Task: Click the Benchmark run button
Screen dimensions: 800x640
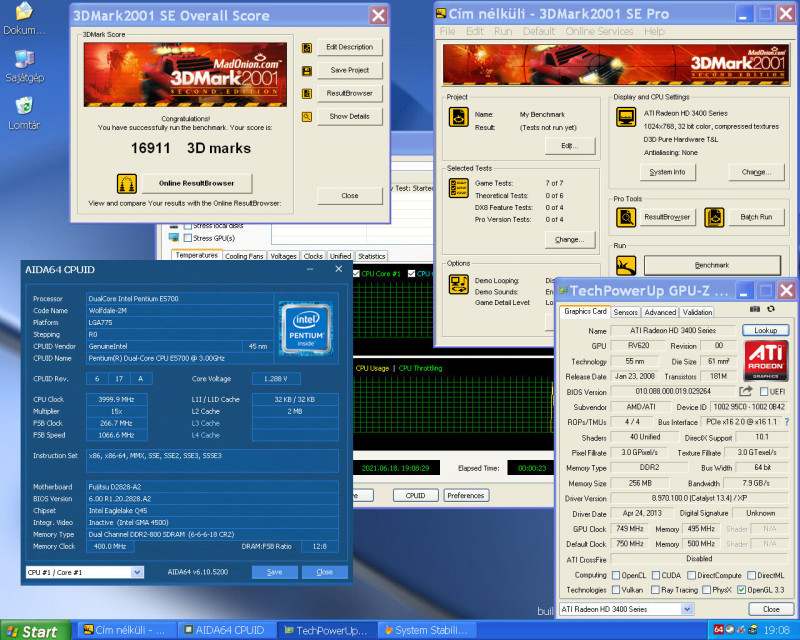Action: tap(712, 265)
